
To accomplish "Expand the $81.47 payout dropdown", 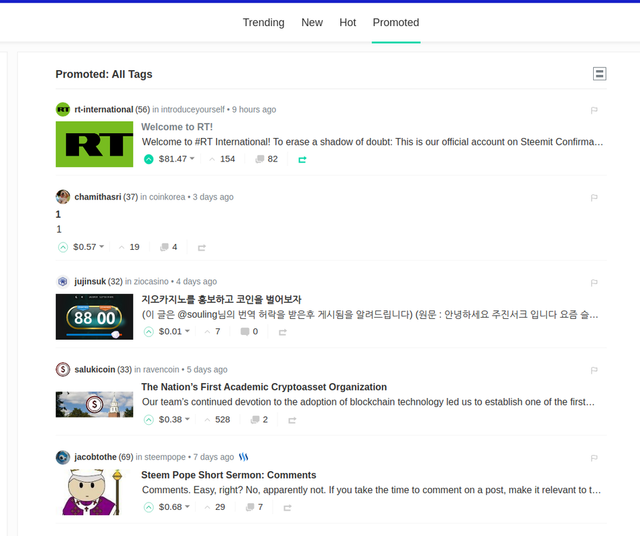I will [x=177, y=159].
